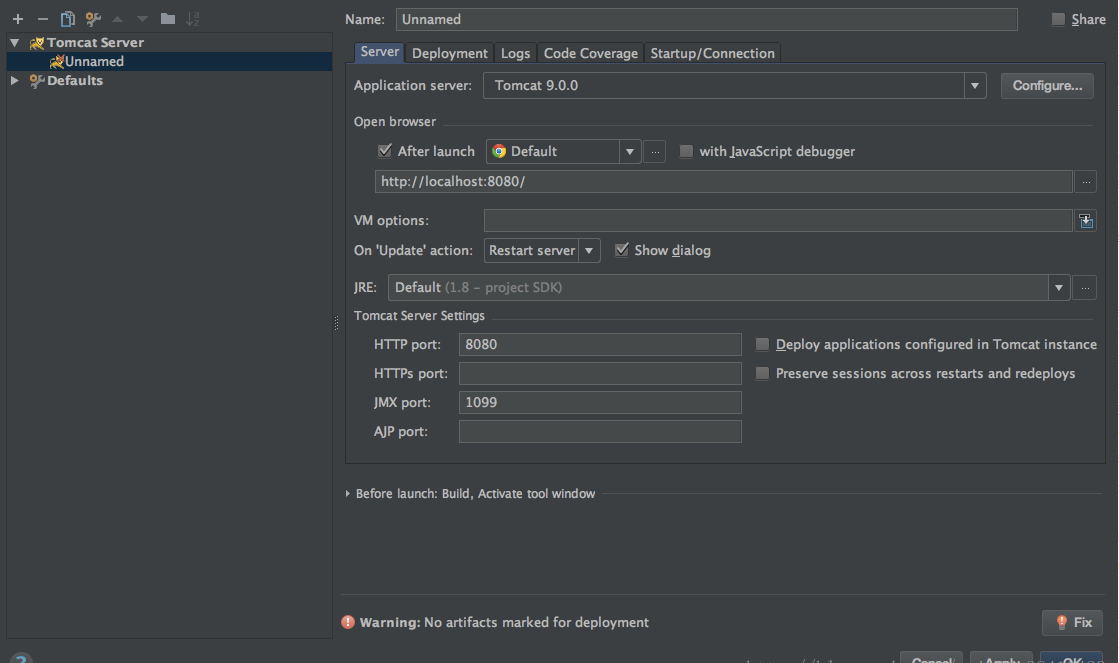
Task: Click the HTTPs port field
Action: coord(600,373)
